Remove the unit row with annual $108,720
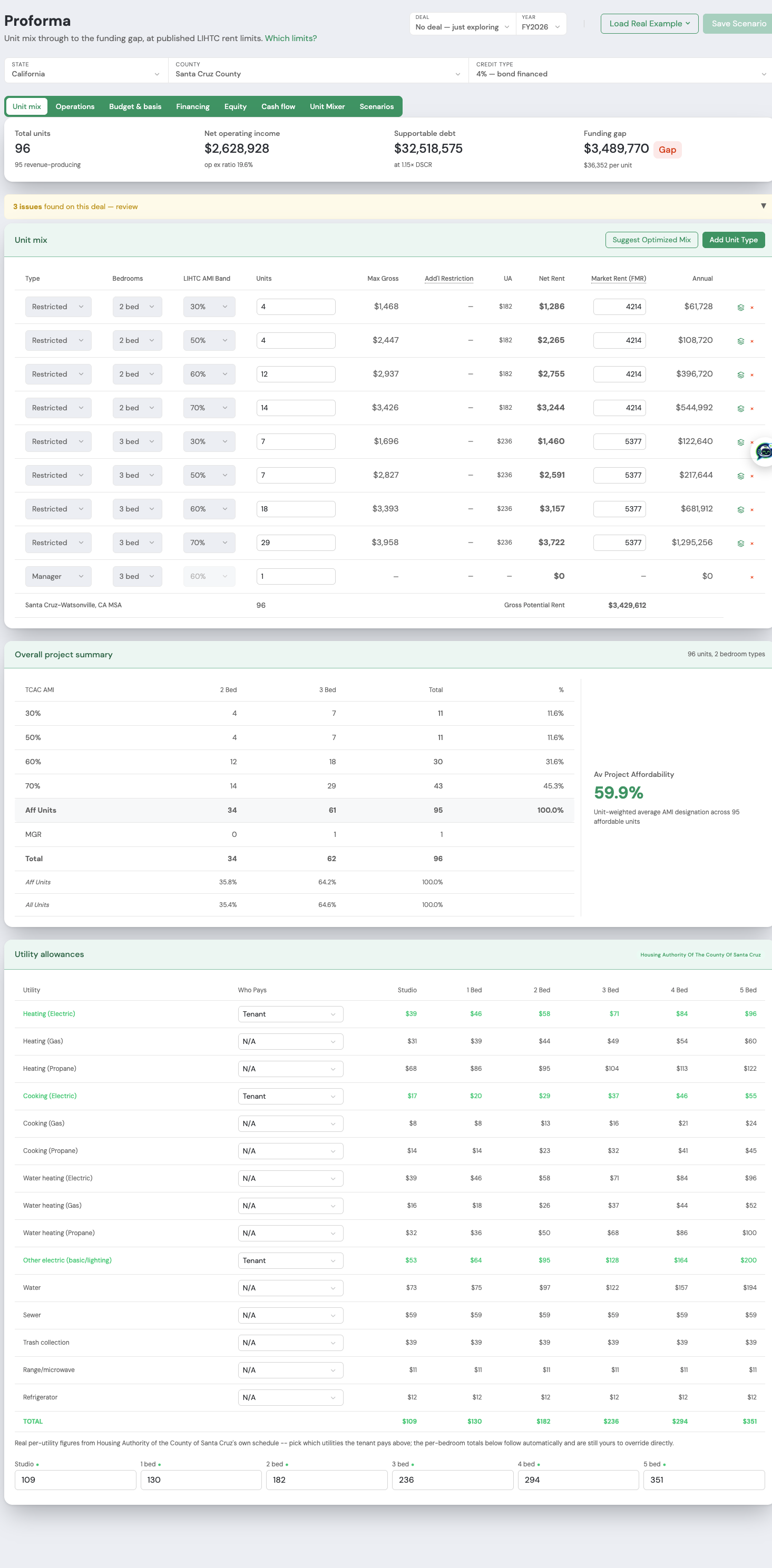Viewport: 772px width, 1568px height. click(x=752, y=341)
